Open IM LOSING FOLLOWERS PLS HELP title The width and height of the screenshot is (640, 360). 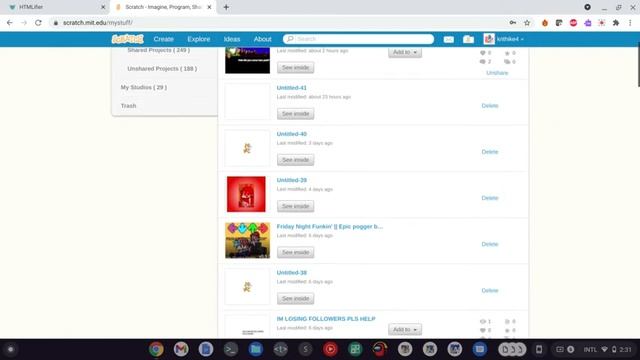(x=326, y=318)
